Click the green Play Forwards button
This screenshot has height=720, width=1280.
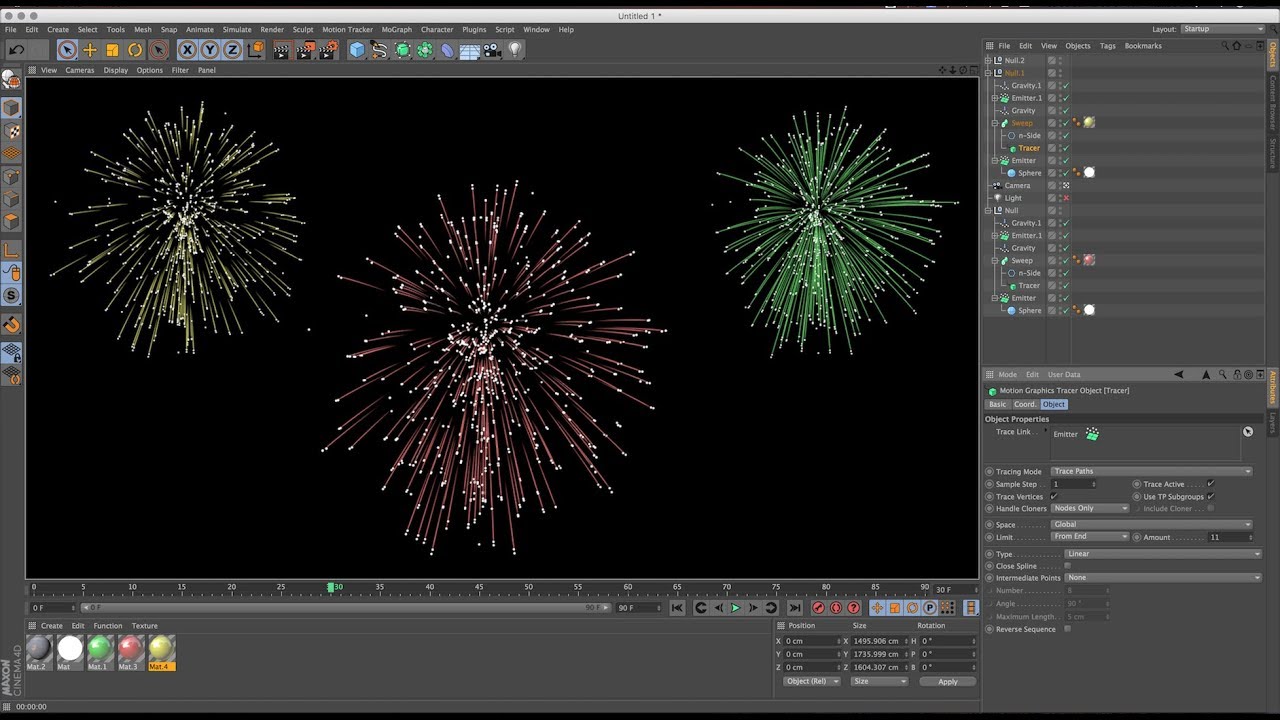(x=736, y=607)
